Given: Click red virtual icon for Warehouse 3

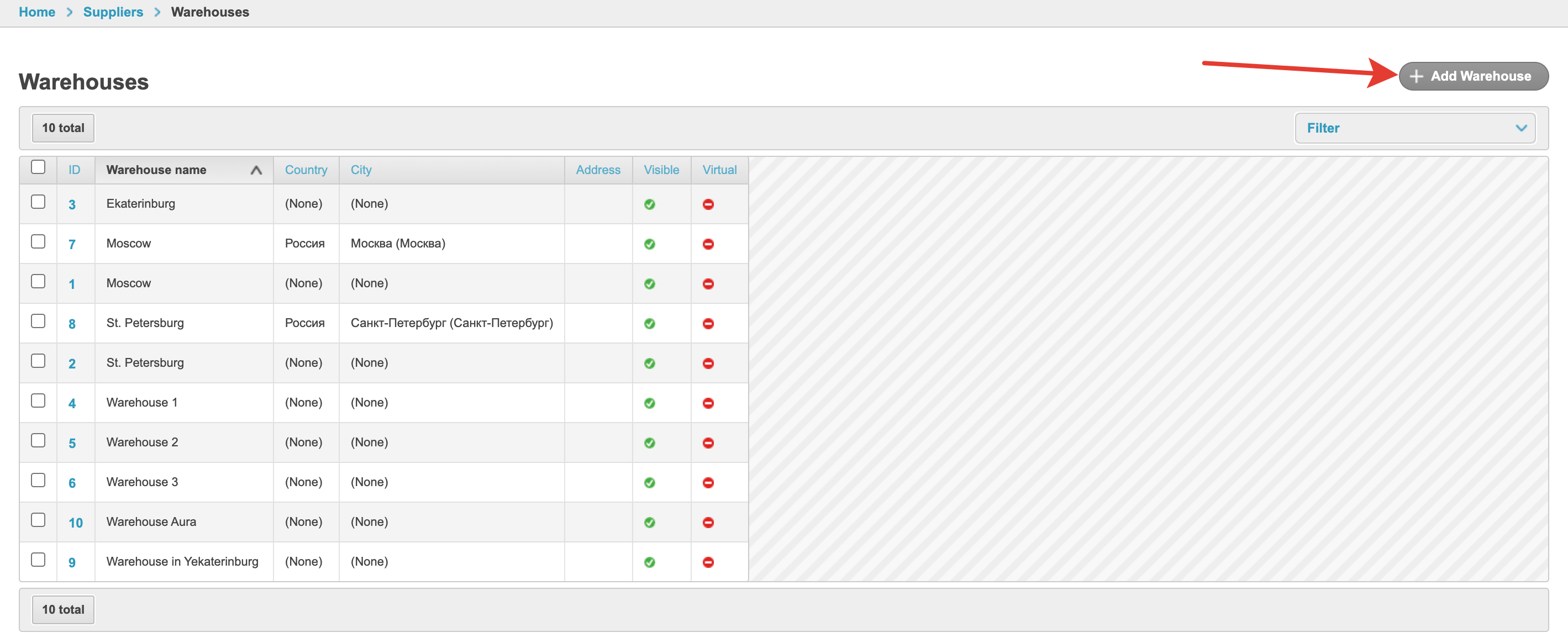Looking at the screenshot, I should [708, 483].
